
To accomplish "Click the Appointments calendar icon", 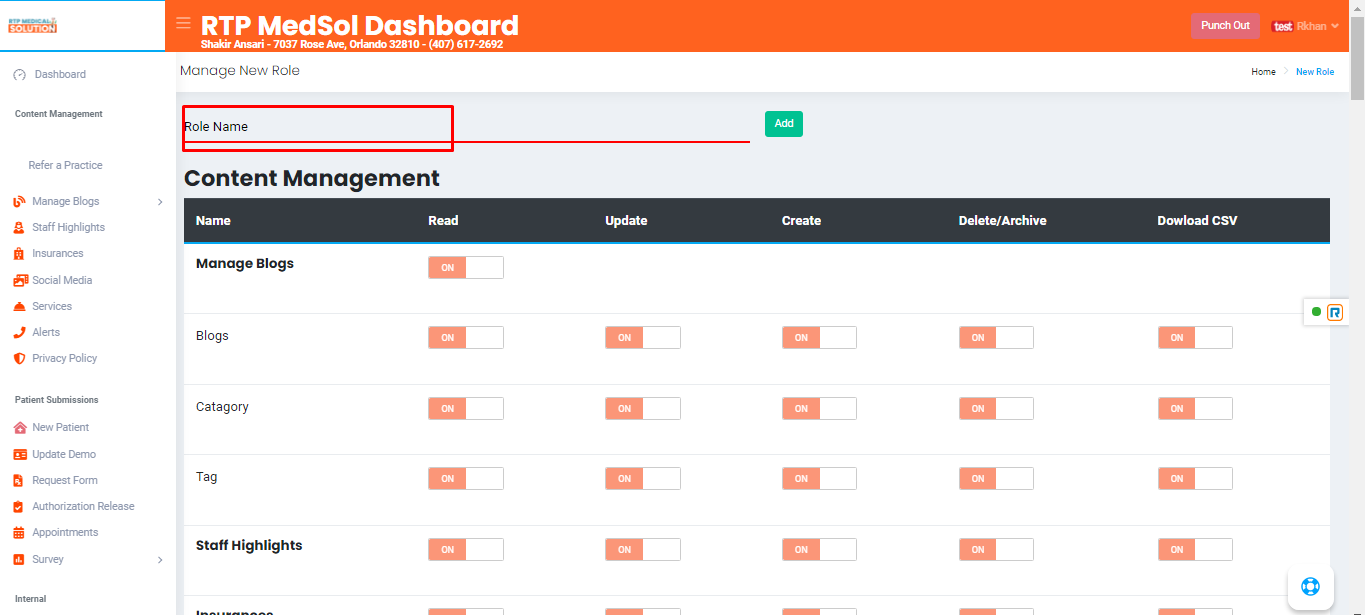I will click(x=19, y=533).
